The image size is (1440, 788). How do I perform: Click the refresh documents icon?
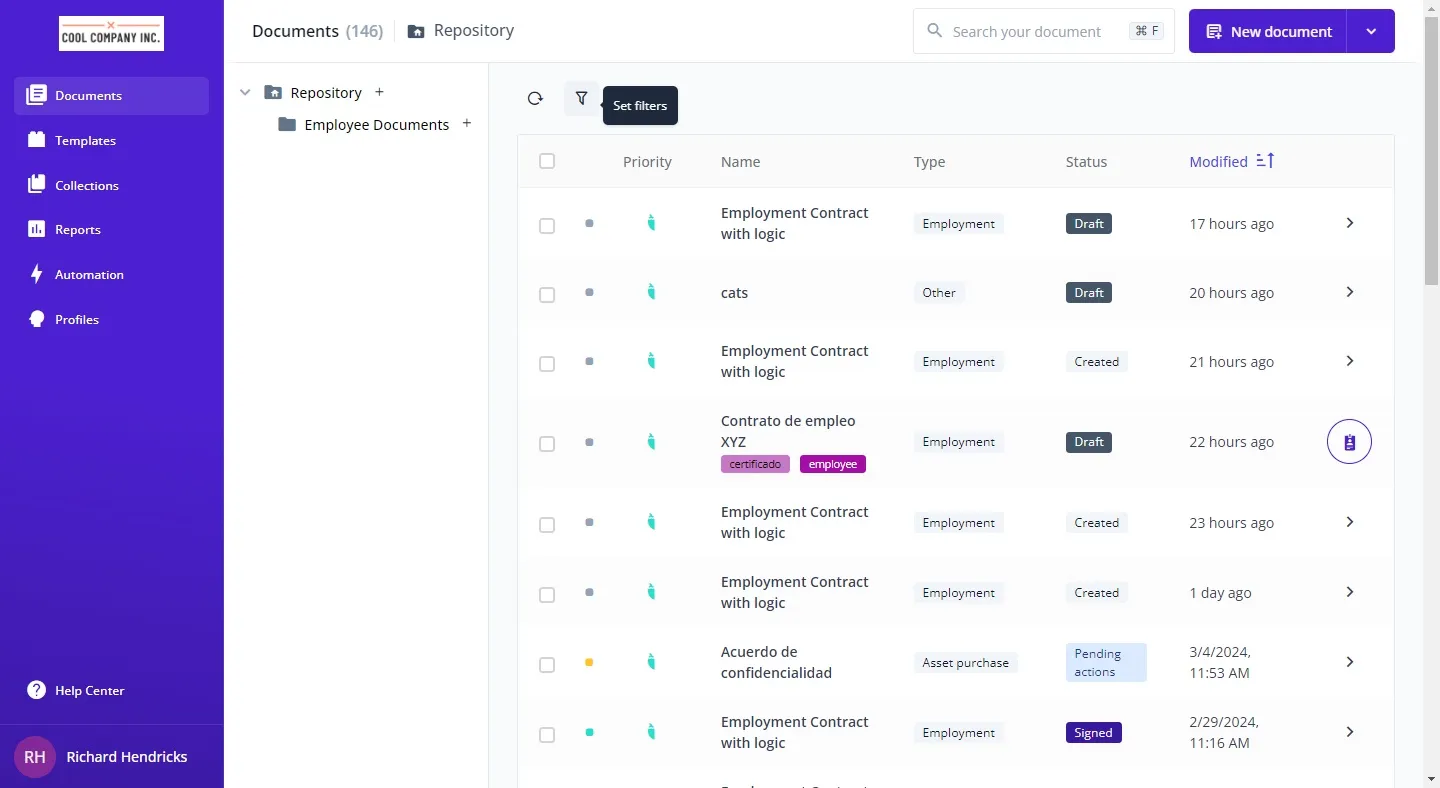(535, 98)
